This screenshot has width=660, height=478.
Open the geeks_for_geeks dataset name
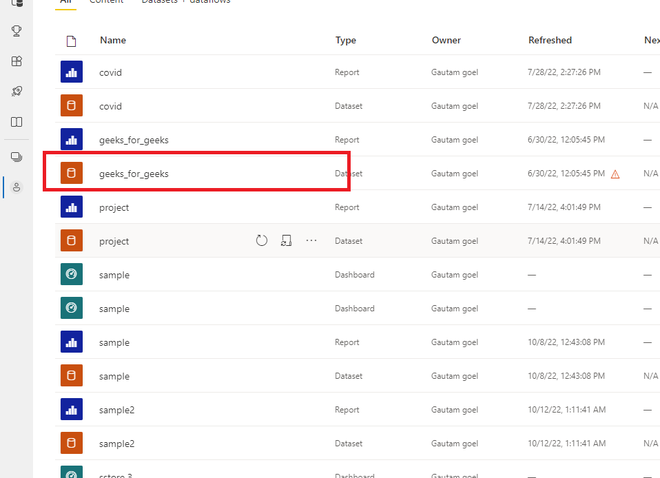pos(134,174)
